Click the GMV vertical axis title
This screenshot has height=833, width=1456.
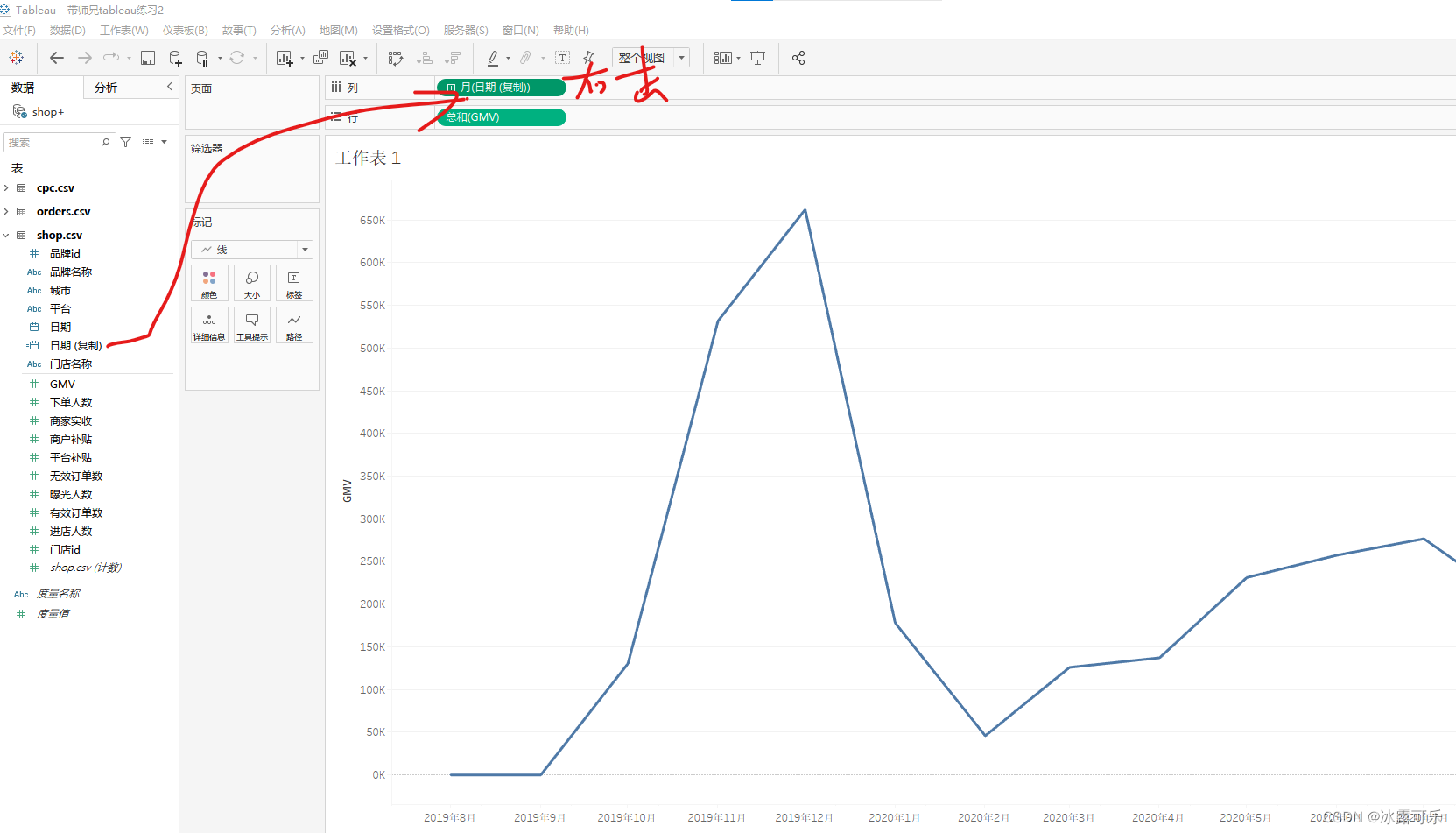pos(348,491)
